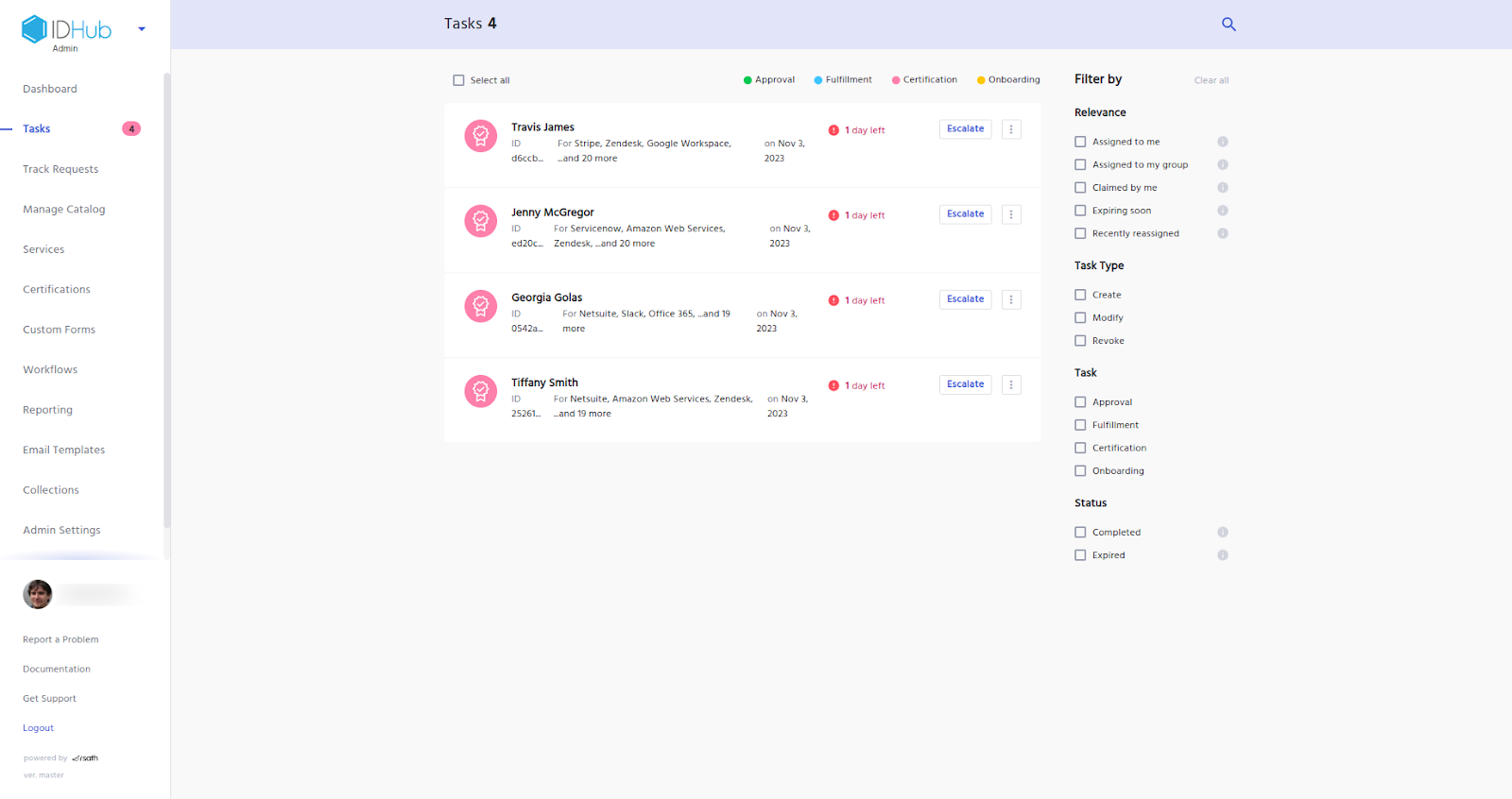1512x799 pixels.
Task: Click the search magnifier icon
Action: tap(1228, 25)
